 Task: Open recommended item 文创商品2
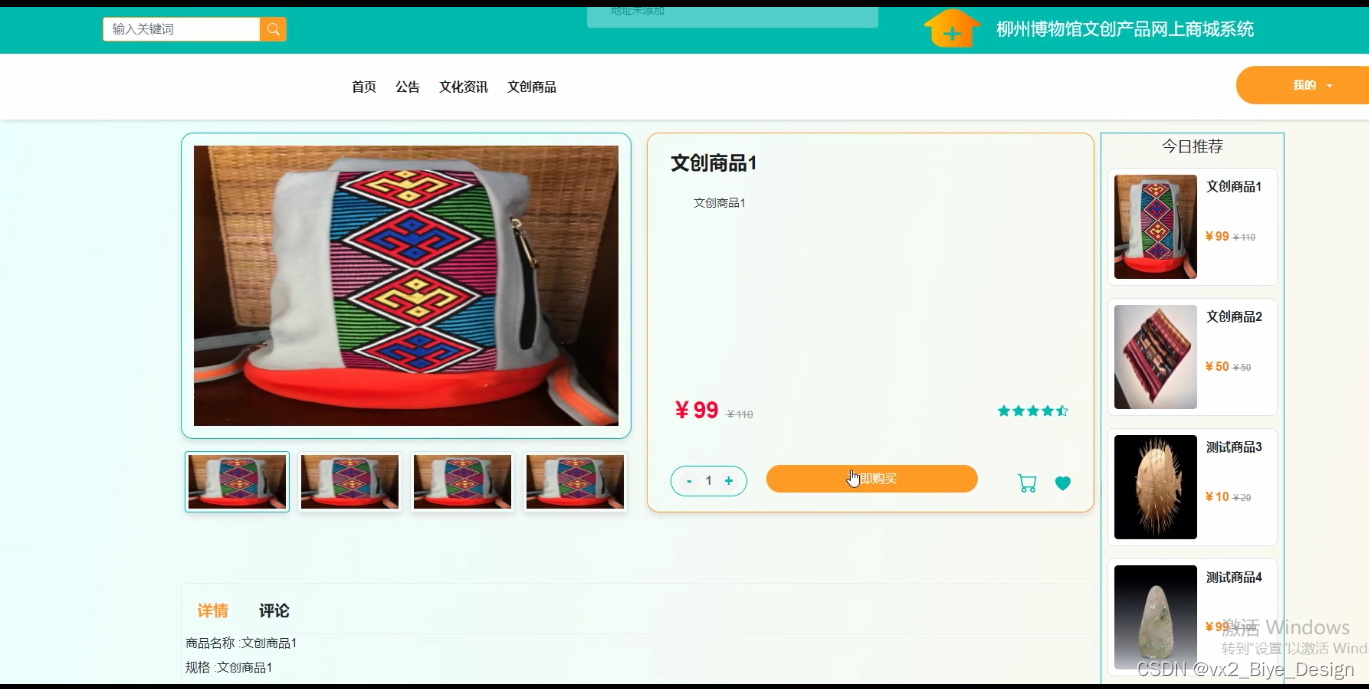click(1192, 357)
